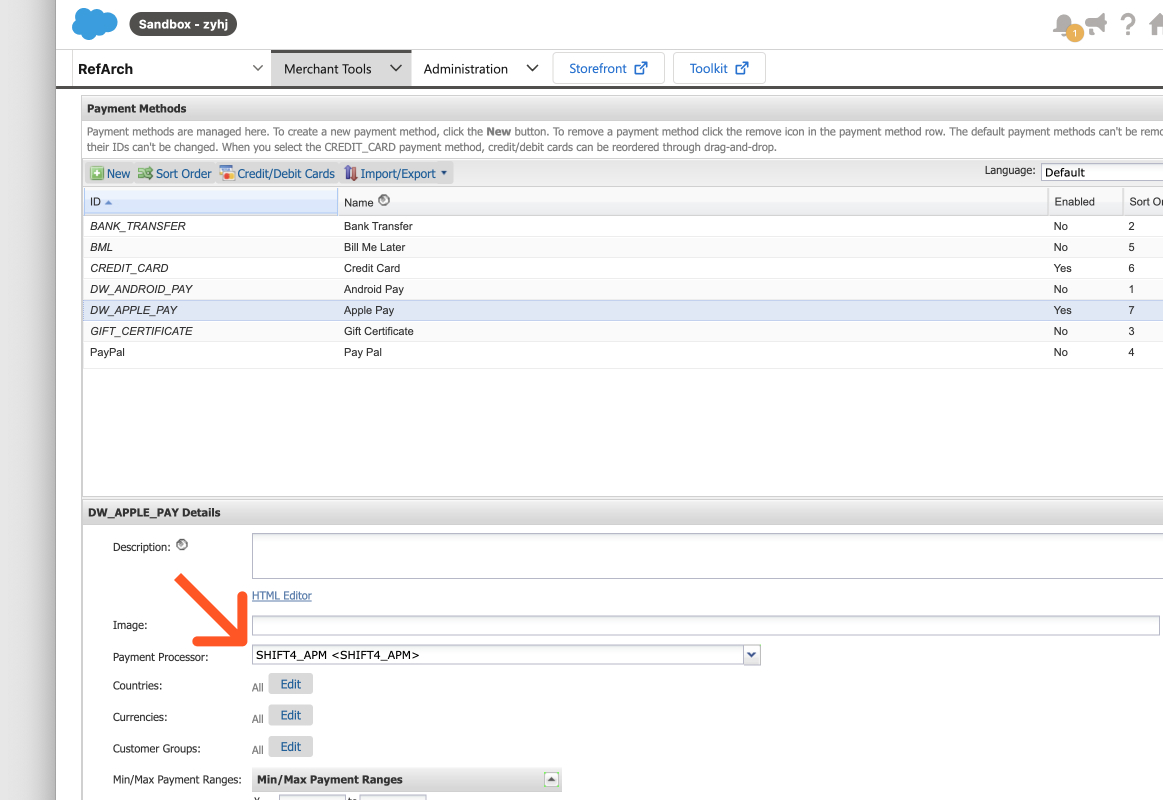The image size is (1163, 800).
Task: Open the announcements megaphone icon
Action: pyautogui.click(x=1096, y=24)
